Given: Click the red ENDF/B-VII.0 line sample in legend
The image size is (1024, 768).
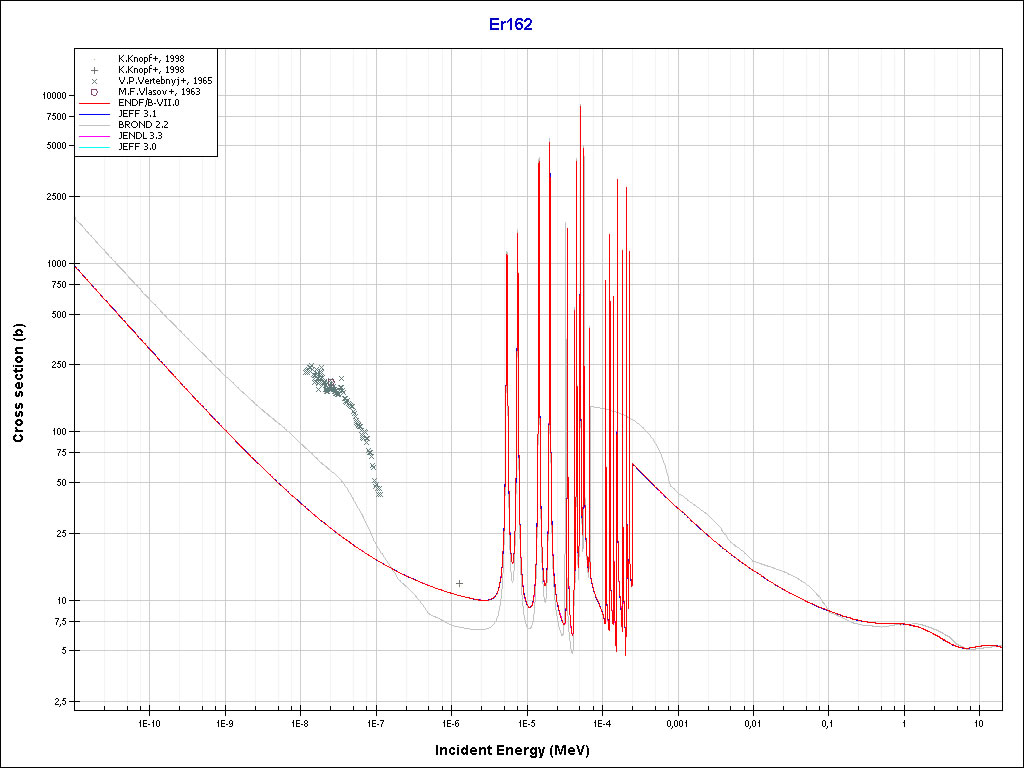Looking at the screenshot, I should pos(94,103).
